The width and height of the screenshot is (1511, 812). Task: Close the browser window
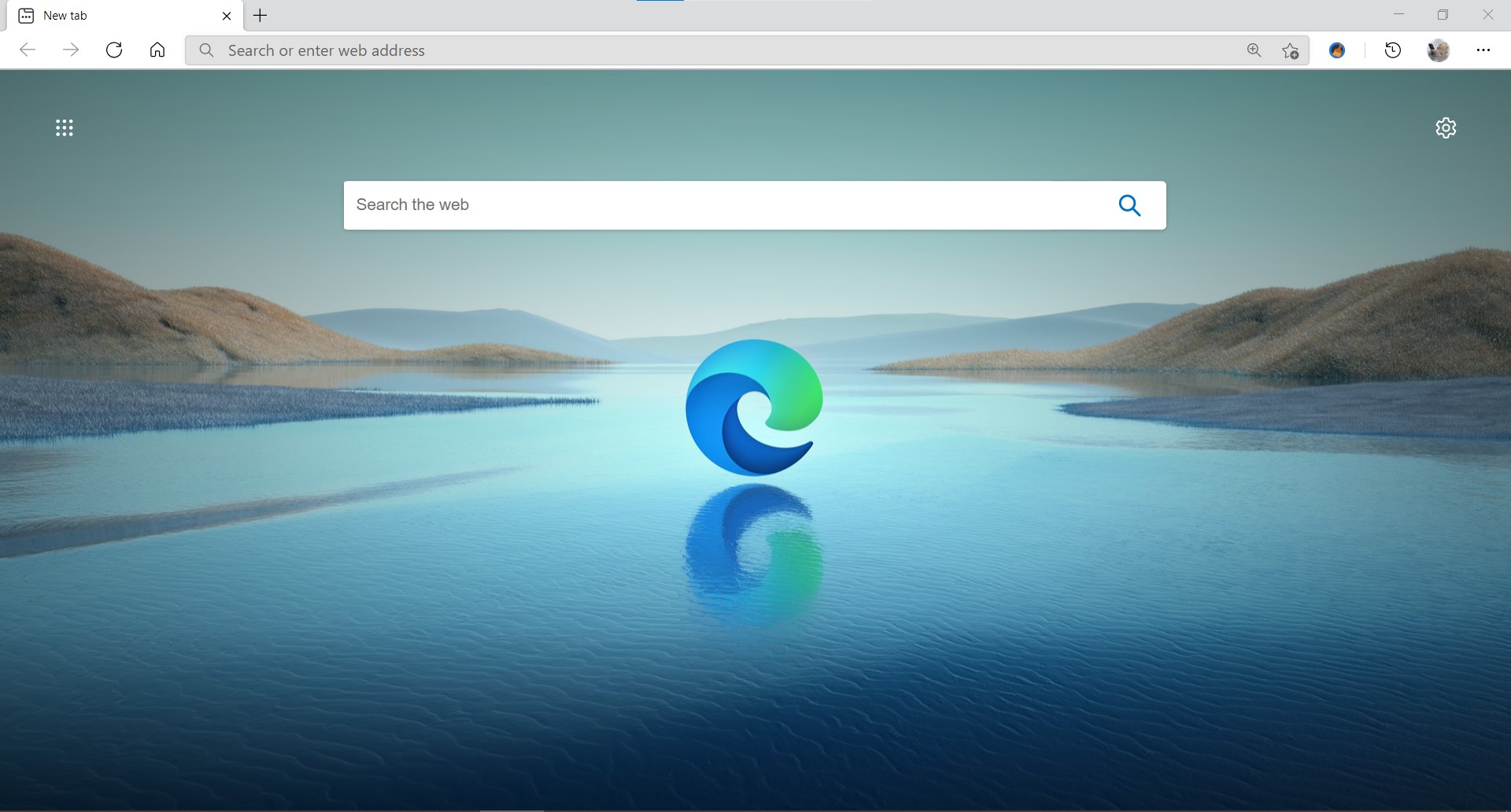(x=1487, y=15)
